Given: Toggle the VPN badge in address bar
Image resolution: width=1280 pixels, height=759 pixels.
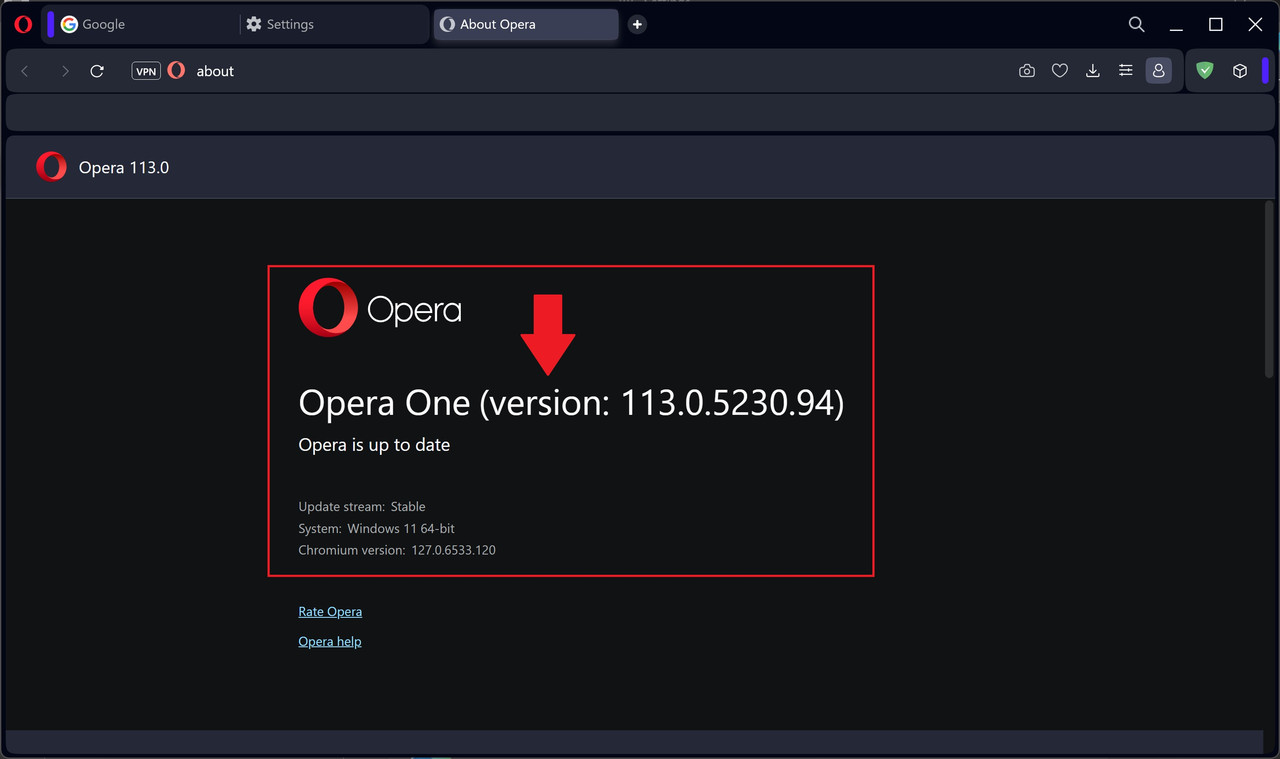Looking at the screenshot, I should coord(146,71).
